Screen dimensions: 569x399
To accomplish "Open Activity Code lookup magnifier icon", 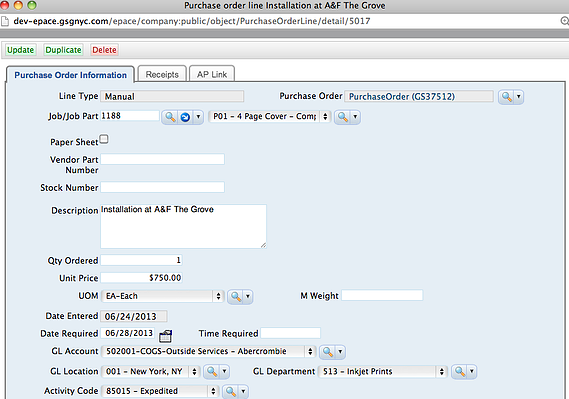I will coord(230,391).
